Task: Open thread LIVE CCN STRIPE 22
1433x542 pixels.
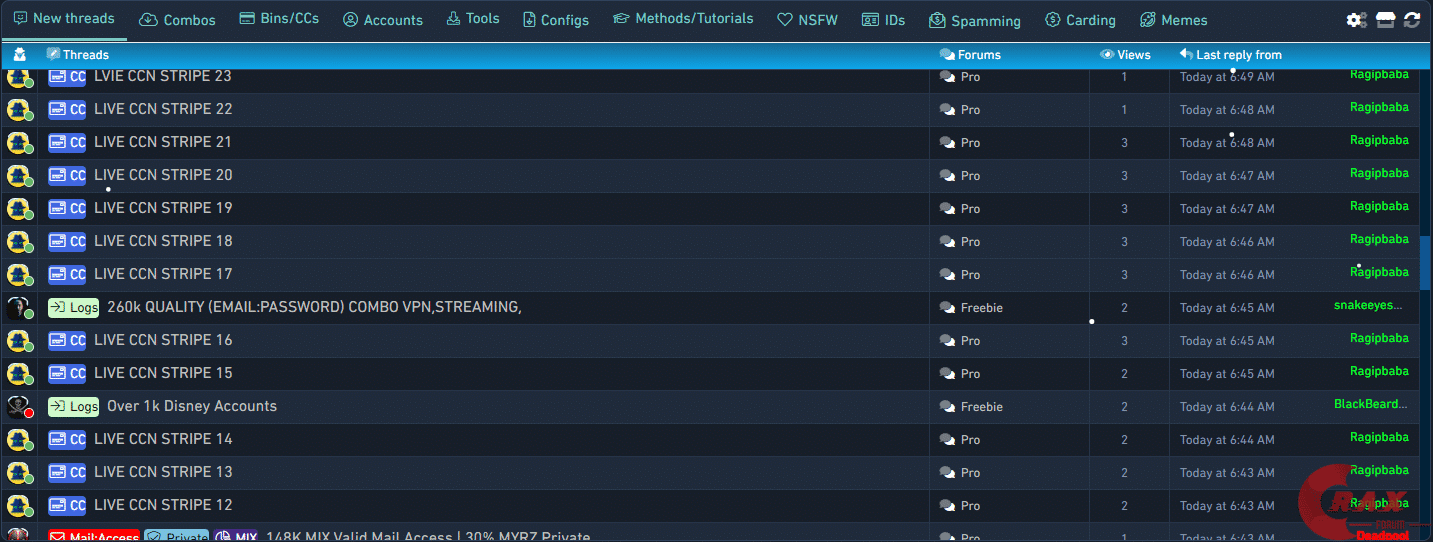Action: pos(163,109)
